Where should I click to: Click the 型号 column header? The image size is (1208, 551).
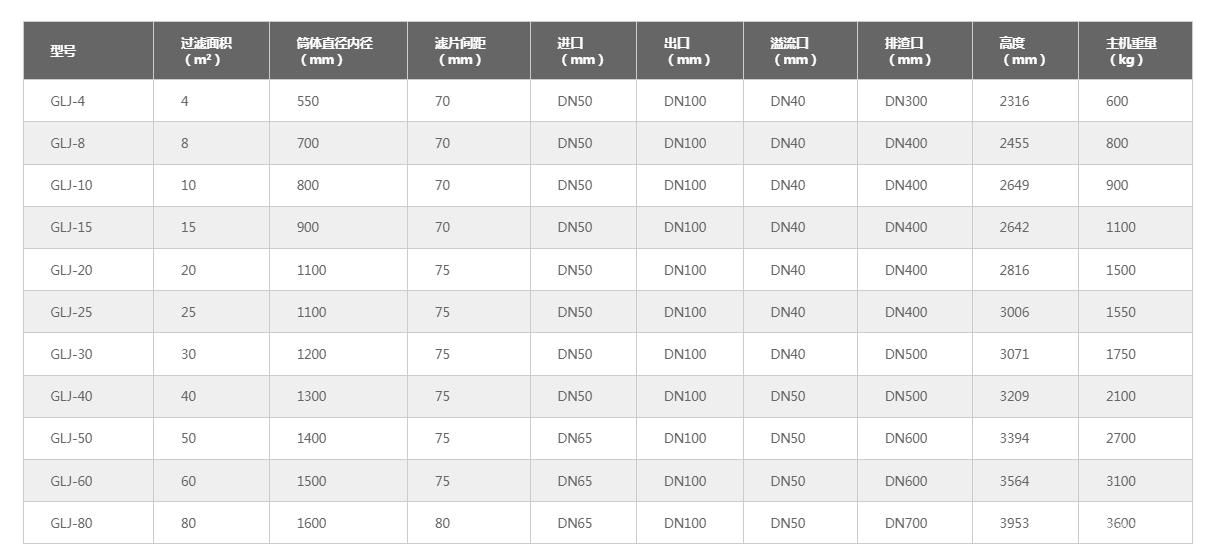click(88, 51)
